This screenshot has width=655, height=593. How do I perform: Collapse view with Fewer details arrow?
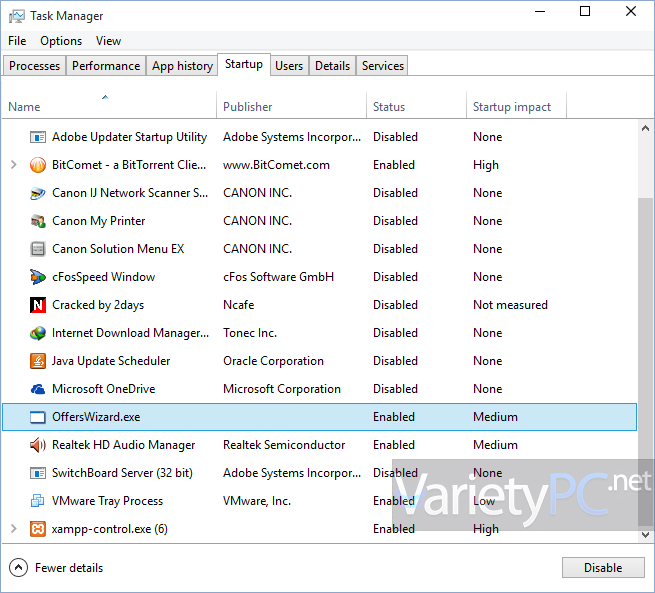pos(18,568)
